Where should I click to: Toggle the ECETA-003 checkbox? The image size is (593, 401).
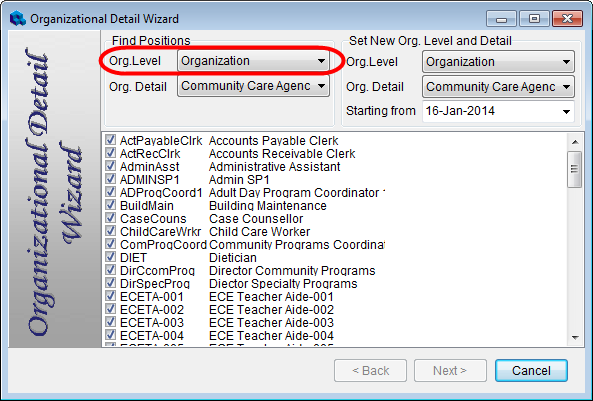[110, 322]
